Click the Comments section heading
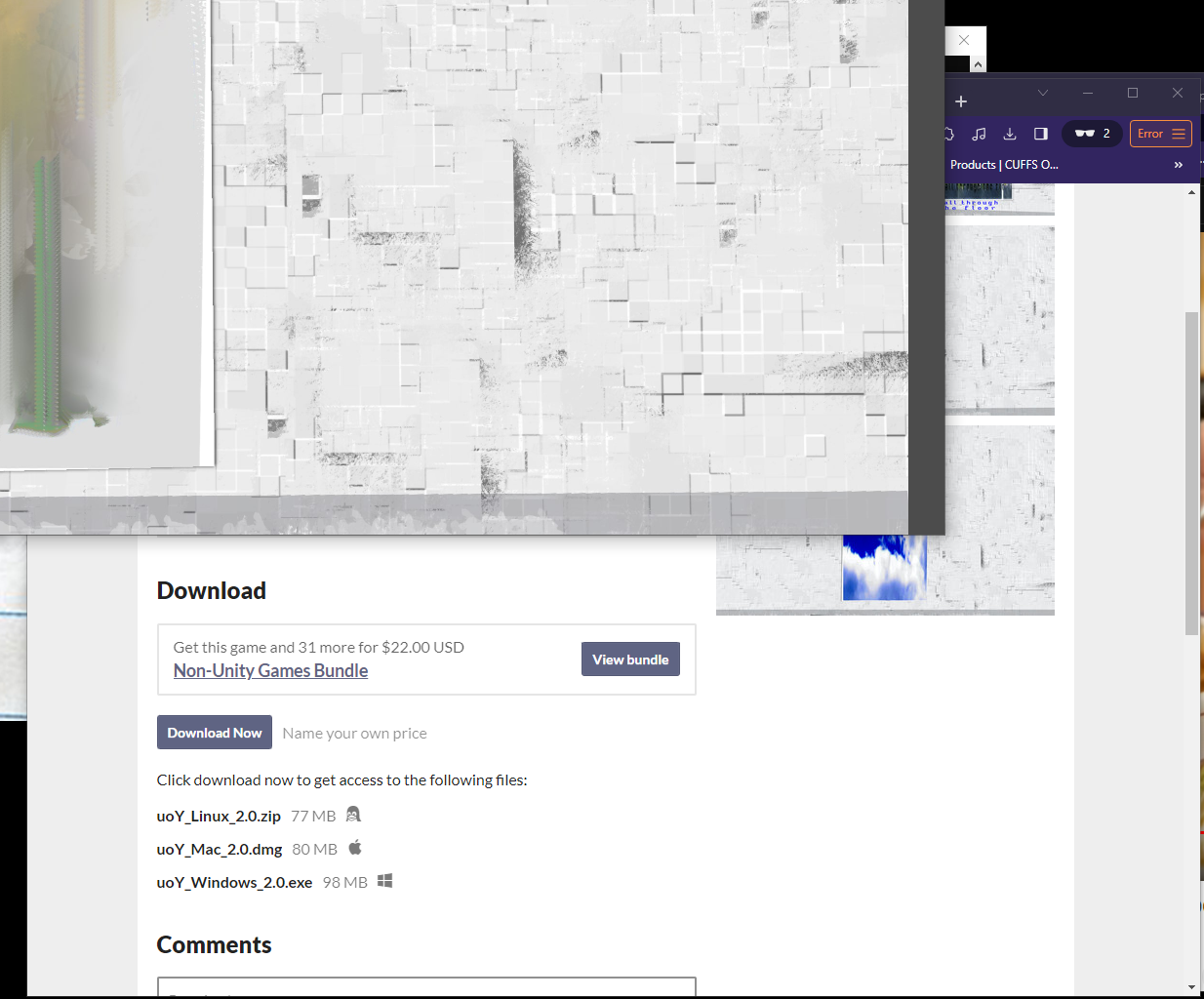 point(215,944)
